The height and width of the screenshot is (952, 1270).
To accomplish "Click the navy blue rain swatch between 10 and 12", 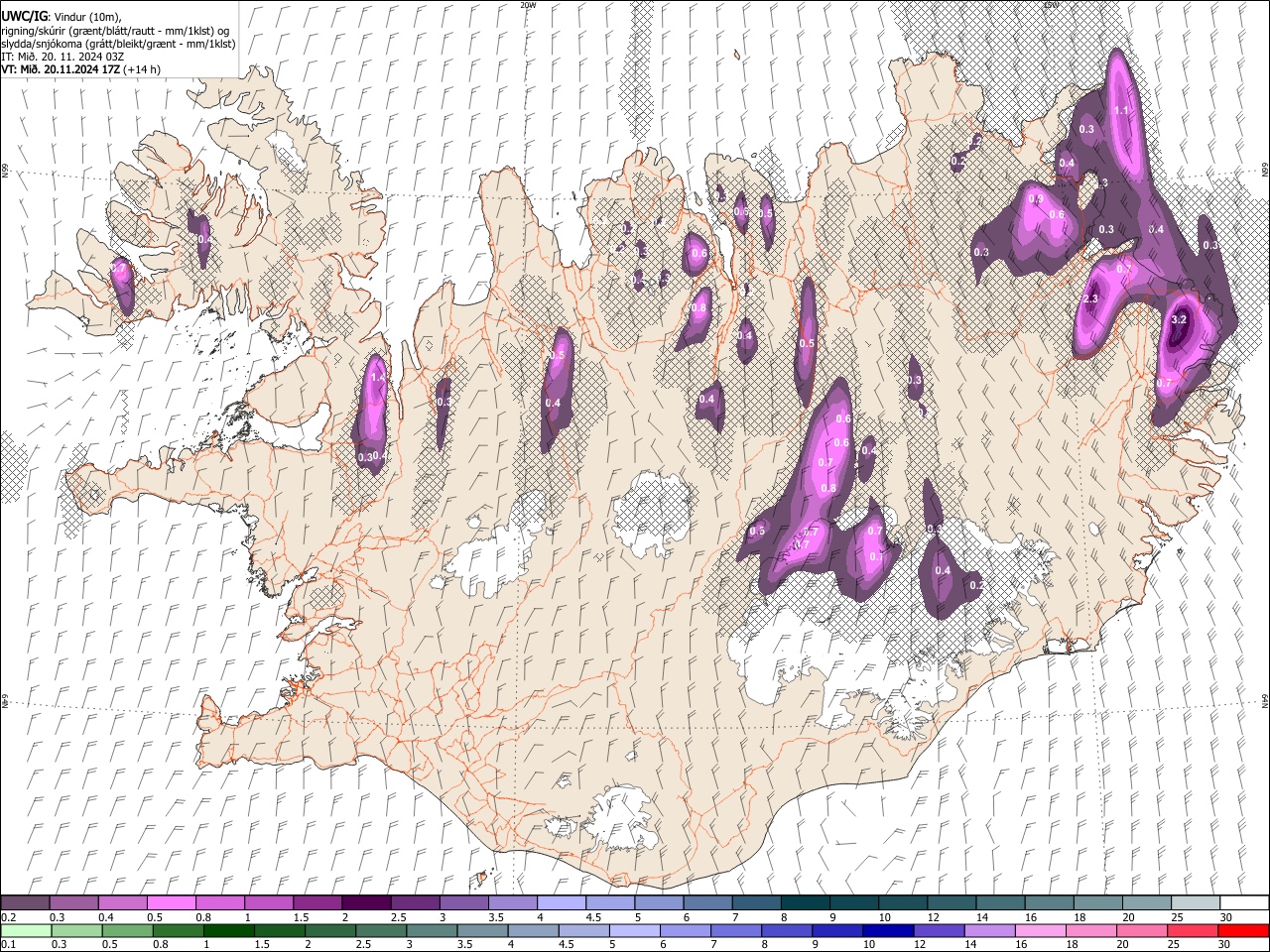I will click(x=888, y=930).
